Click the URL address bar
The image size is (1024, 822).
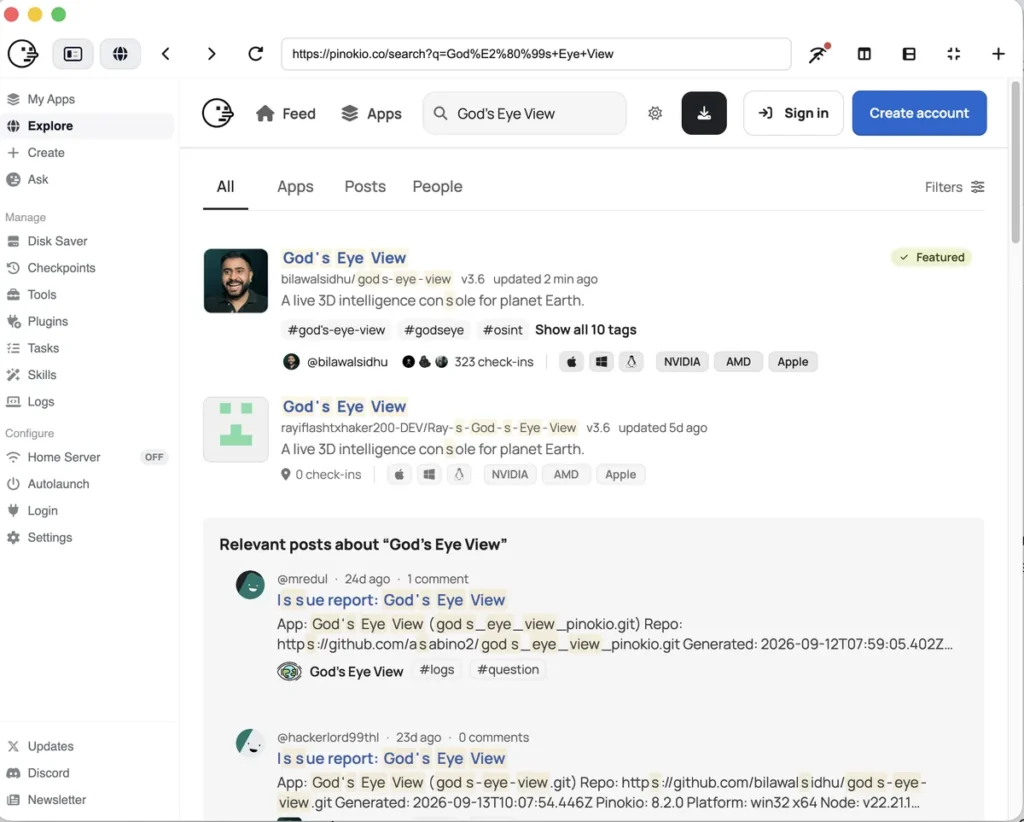pyautogui.click(x=536, y=54)
